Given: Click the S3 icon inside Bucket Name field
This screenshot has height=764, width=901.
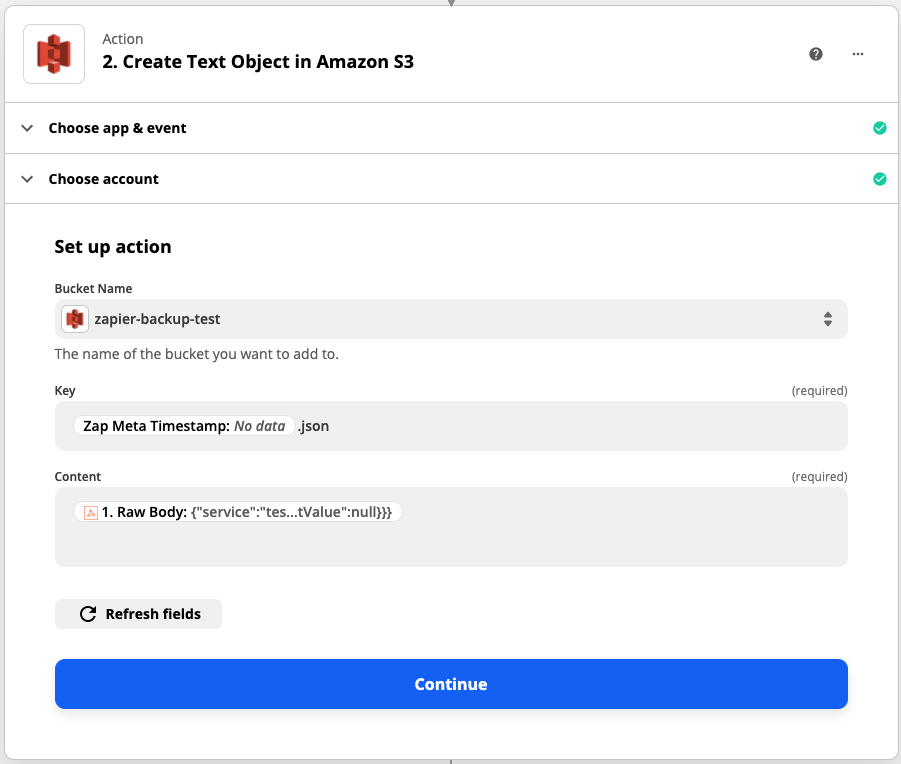Looking at the screenshot, I should [x=75, y=319].
